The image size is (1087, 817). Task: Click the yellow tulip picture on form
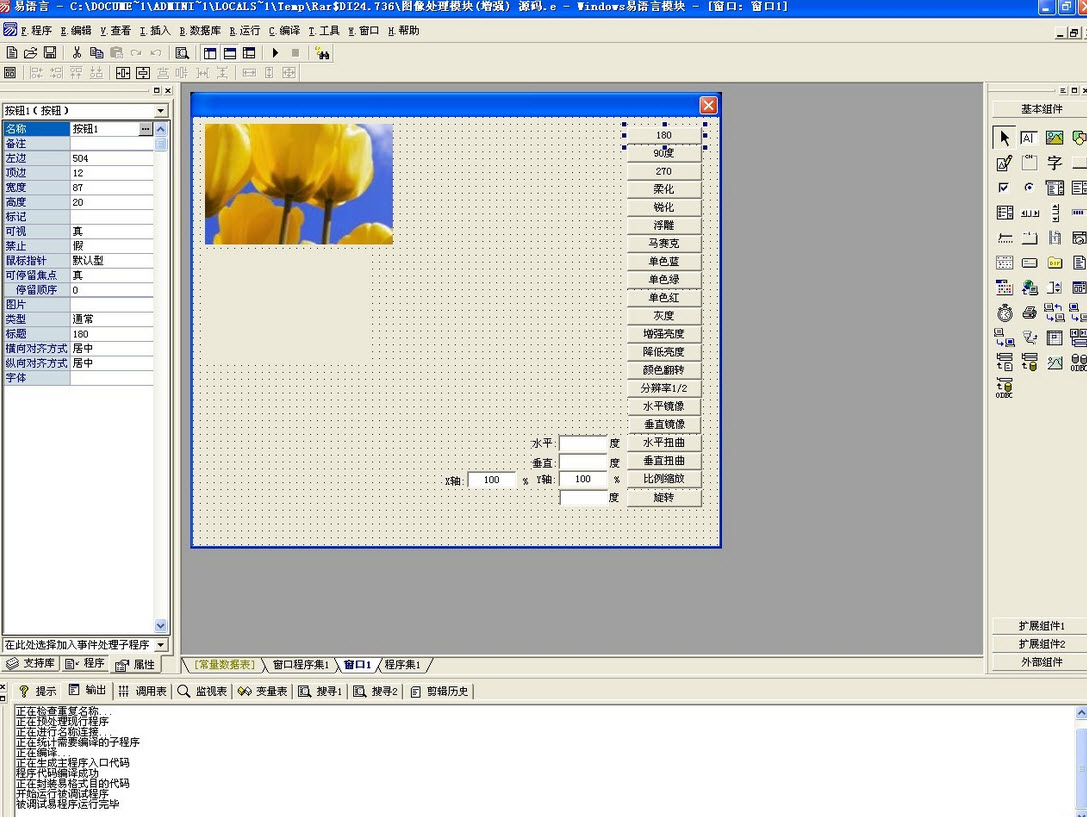tap(298, 184)
